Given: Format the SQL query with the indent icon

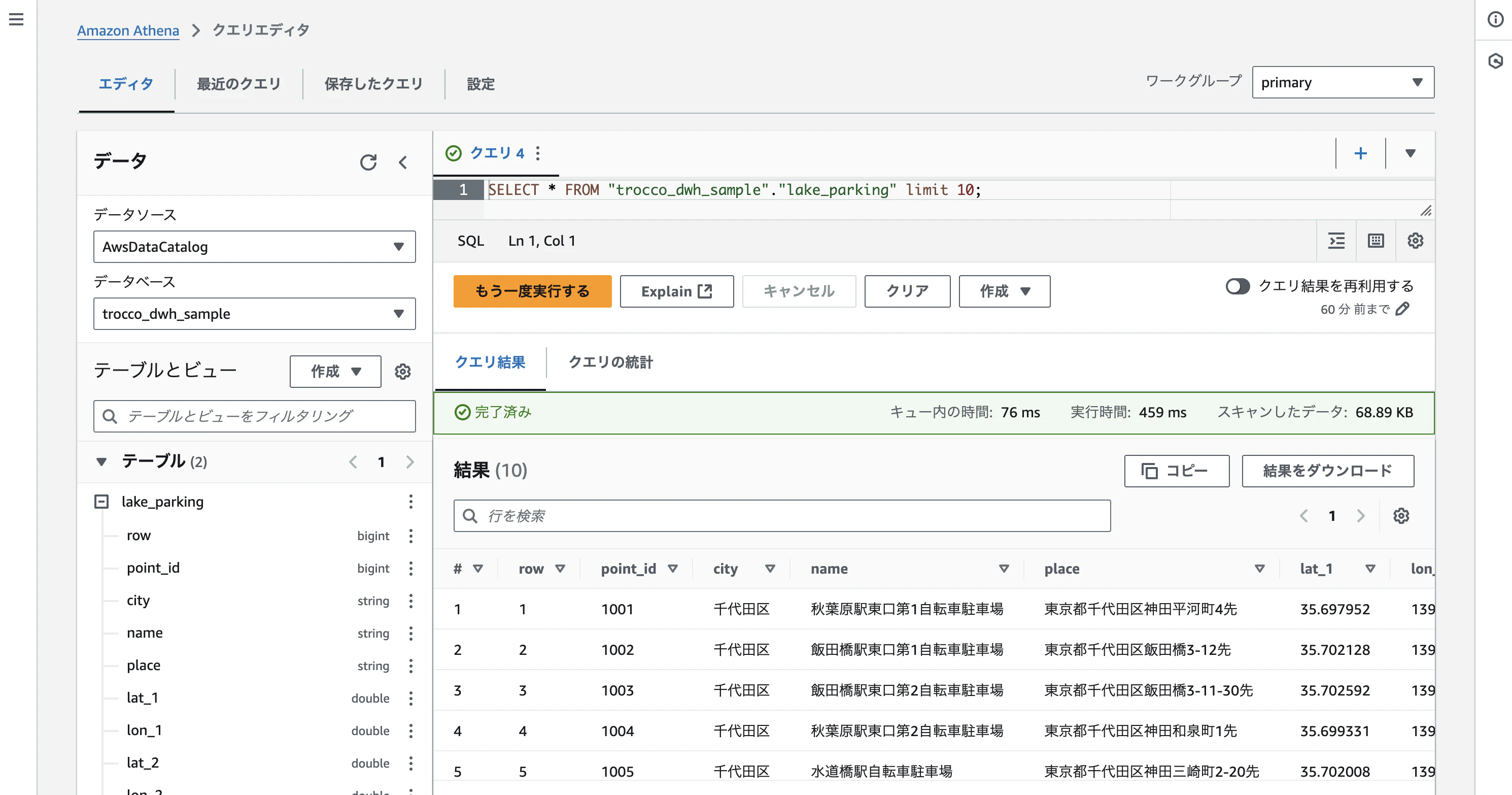Looking at the screenshot, I should click(1336, 241).
